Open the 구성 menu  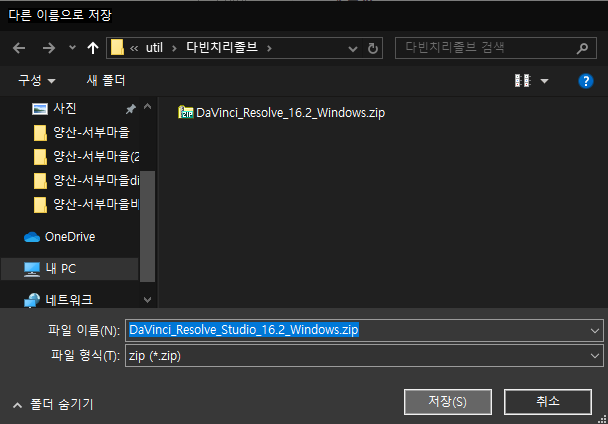[x=36, y=80]
